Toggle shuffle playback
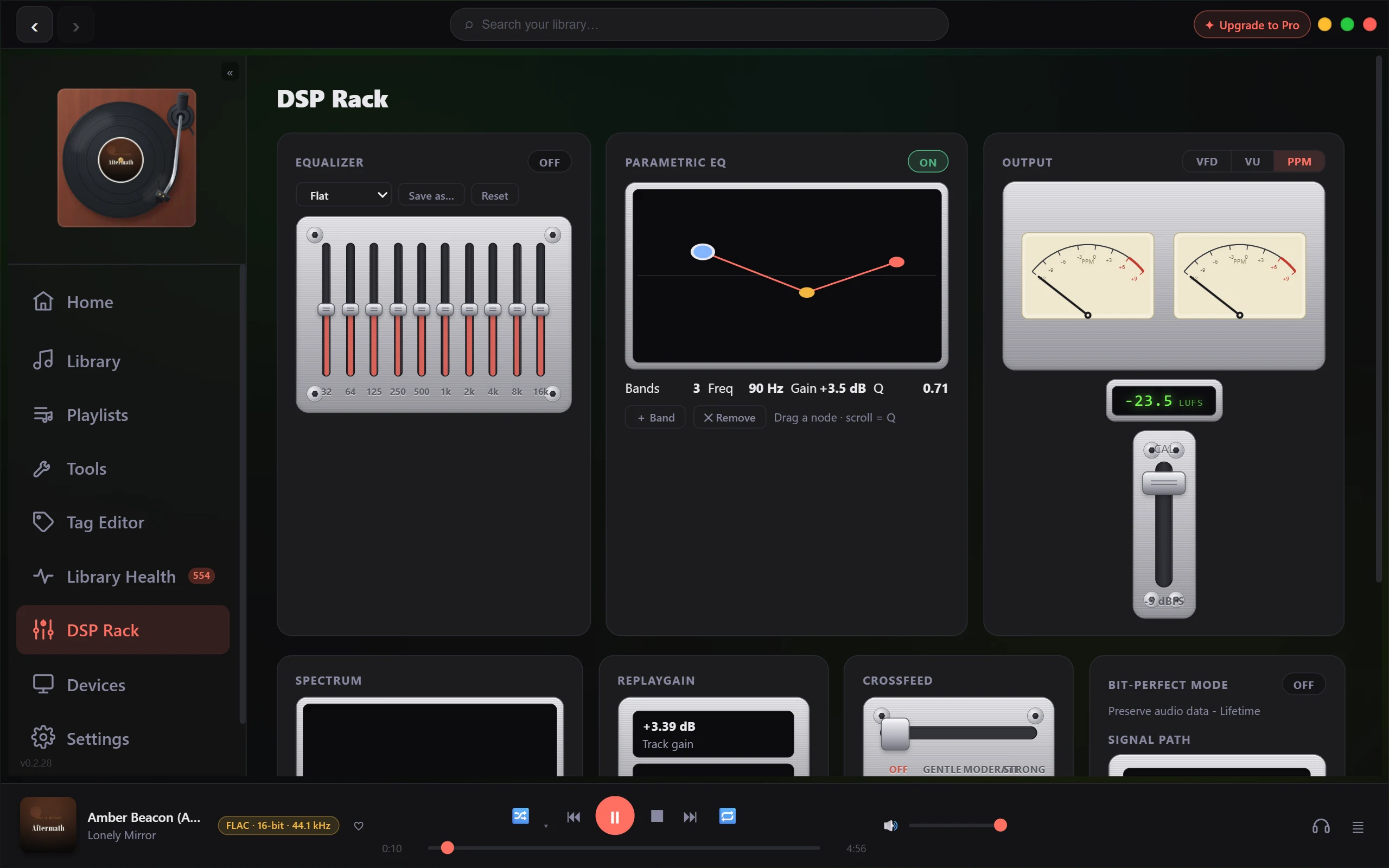 click(520, 816)
